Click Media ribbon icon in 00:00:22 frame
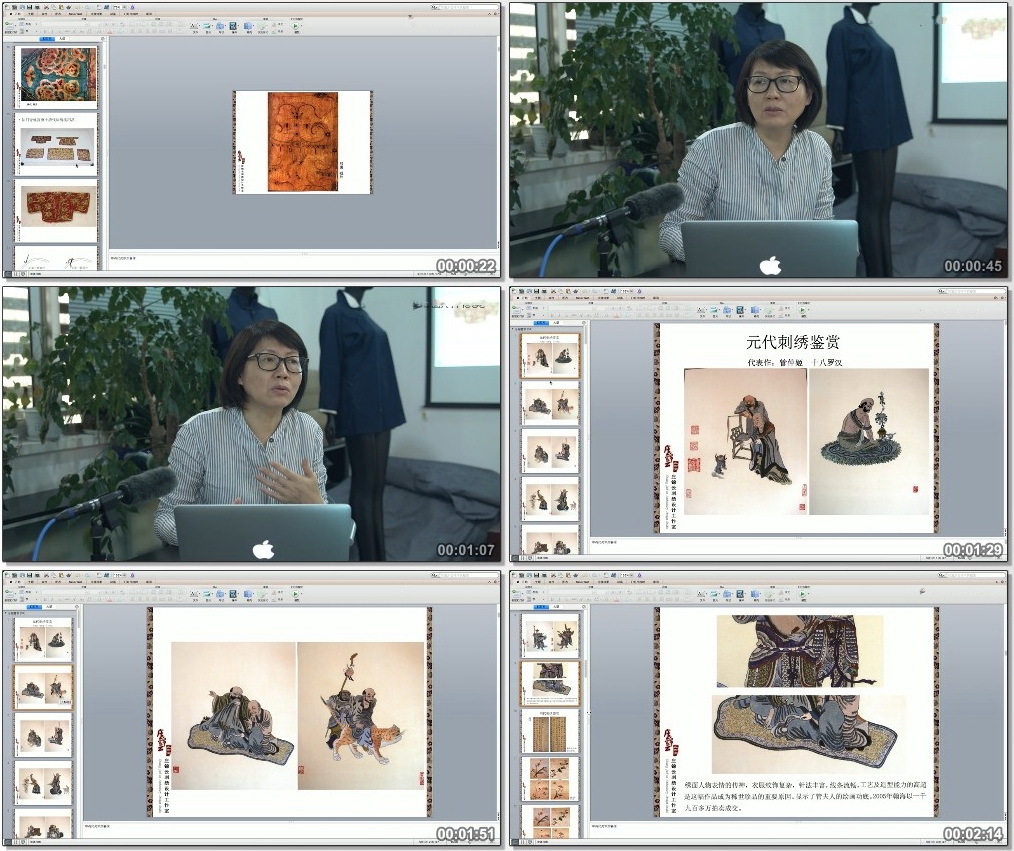This screenshot has height=851, width=1014. tap(233, 26)
